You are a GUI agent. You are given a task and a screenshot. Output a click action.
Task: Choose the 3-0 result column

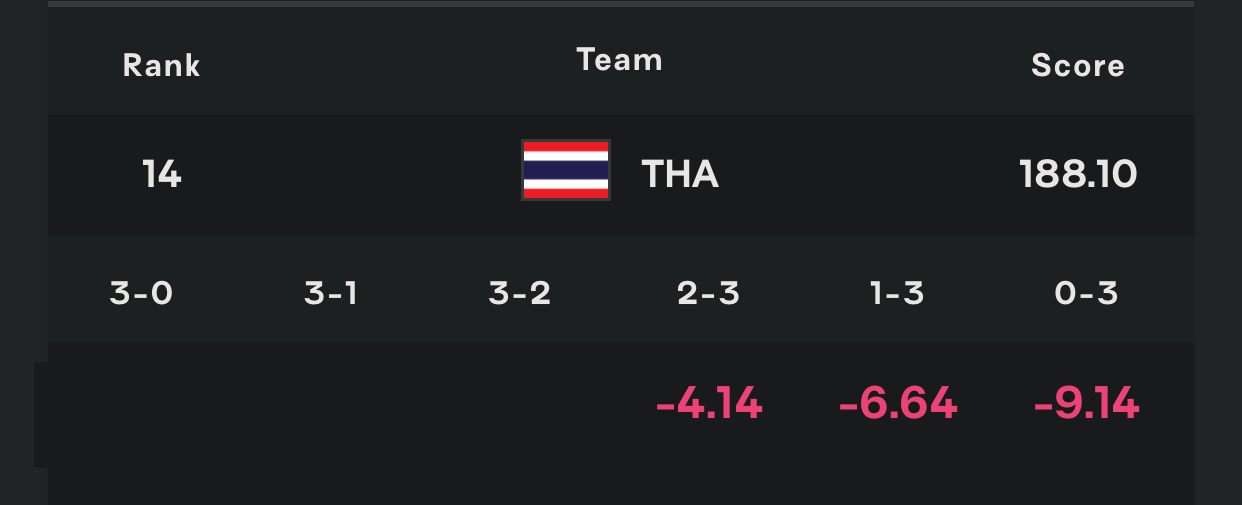pyautogui.click(x=141, y=294)
